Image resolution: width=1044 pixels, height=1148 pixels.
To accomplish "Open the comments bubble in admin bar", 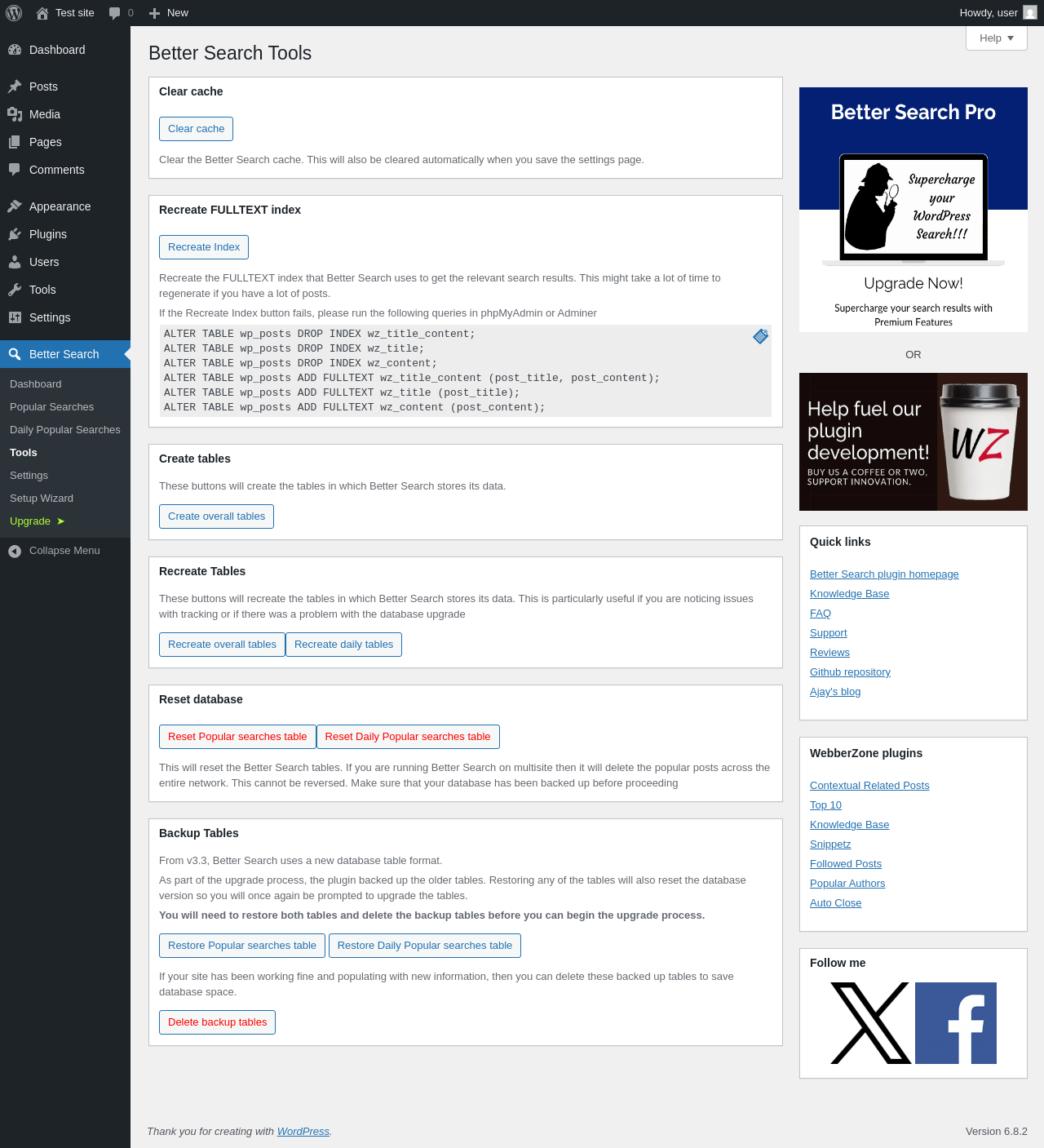I will coord(115,13).
